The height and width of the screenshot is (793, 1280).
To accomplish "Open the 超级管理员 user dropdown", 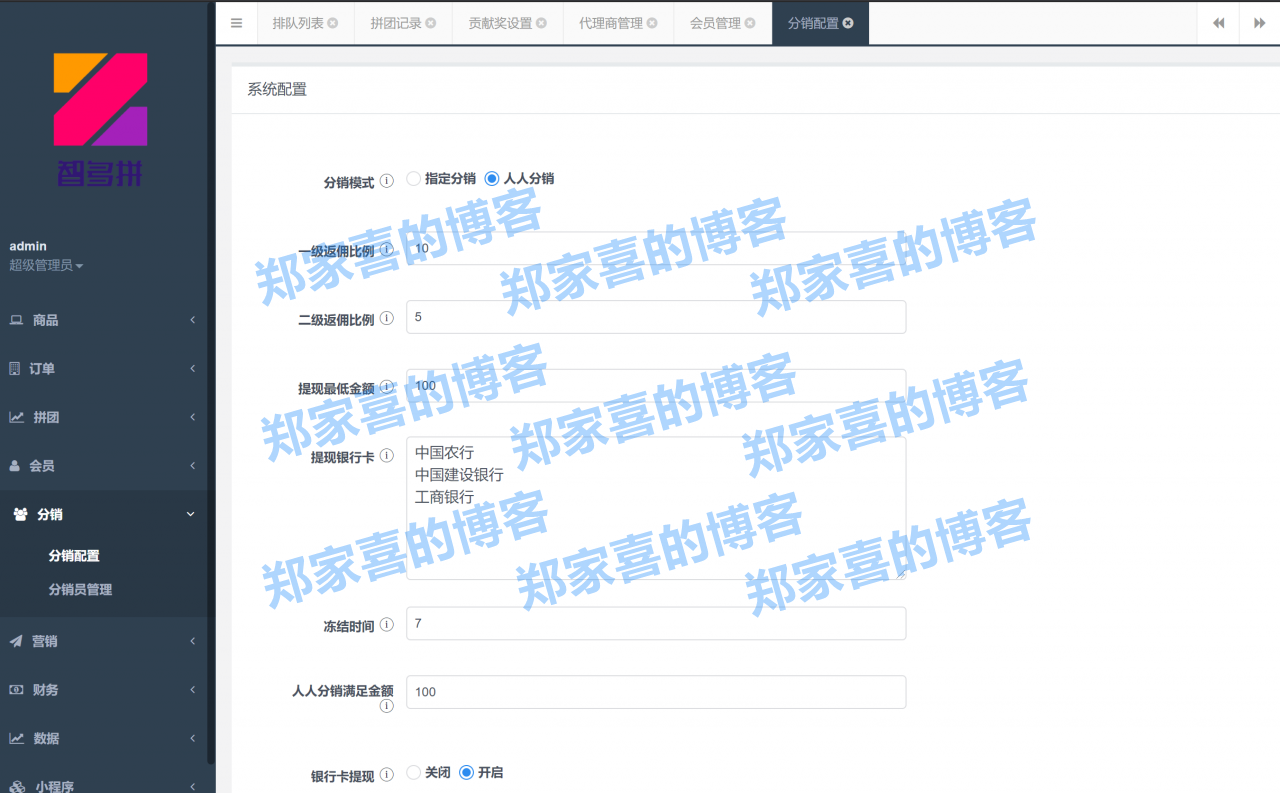I will pyautogui.click(x=46, y=265).
